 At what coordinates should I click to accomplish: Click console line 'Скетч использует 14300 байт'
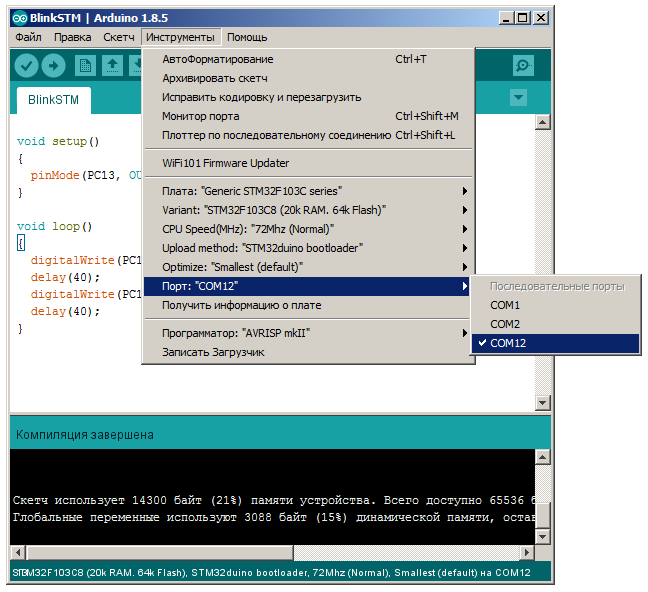107,501
